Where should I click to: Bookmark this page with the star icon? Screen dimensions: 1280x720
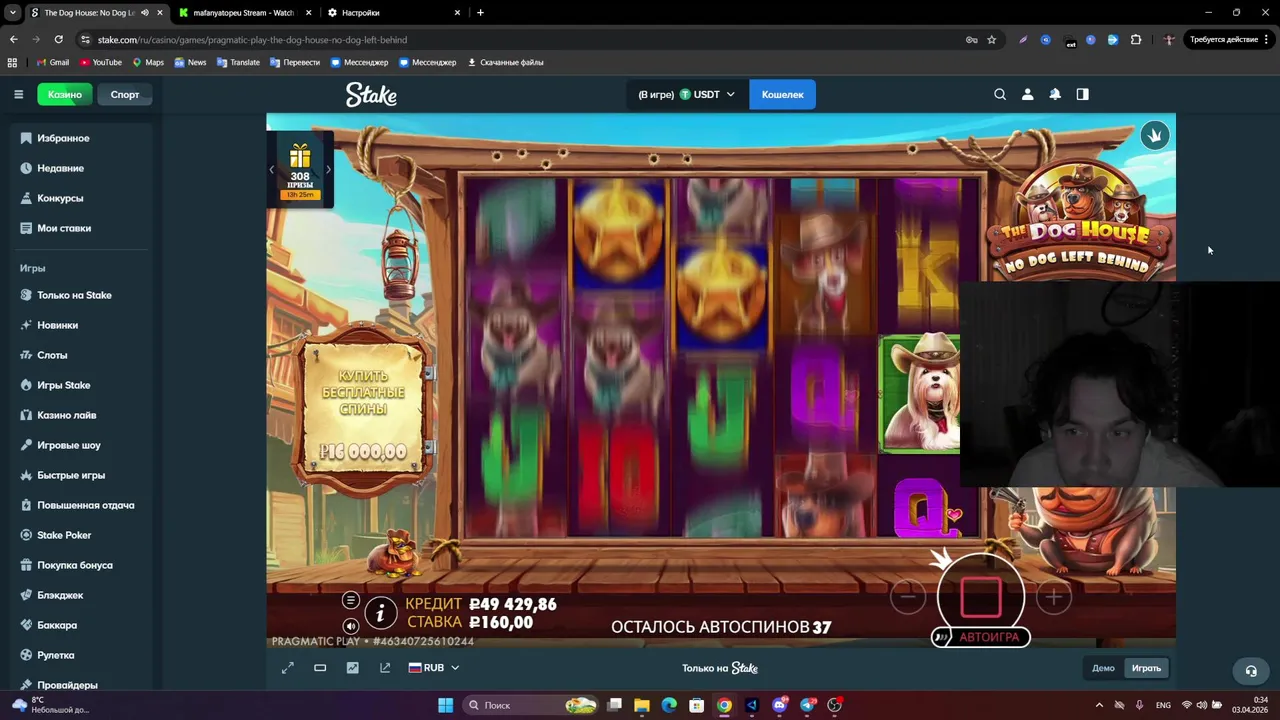click(992, 40)
